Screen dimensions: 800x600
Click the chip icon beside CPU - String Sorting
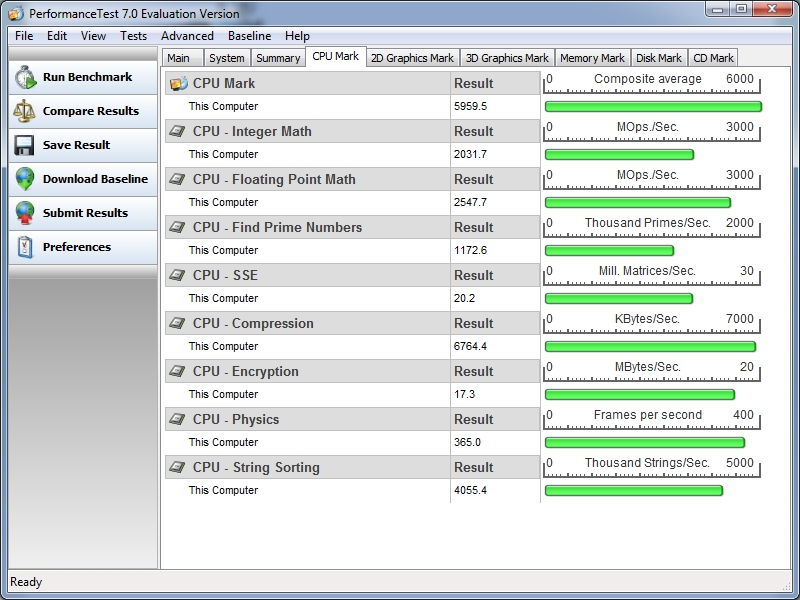[177, 467]
